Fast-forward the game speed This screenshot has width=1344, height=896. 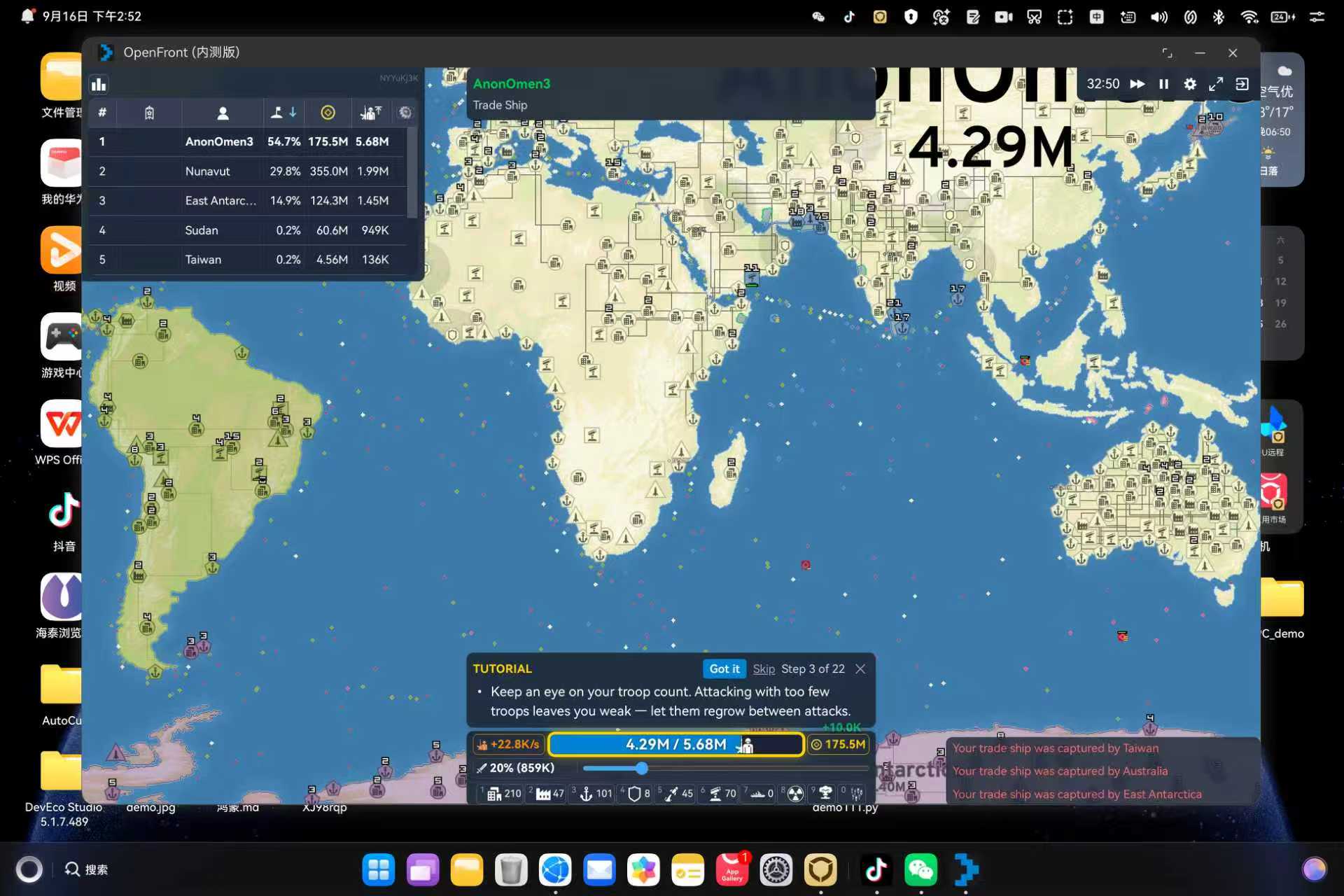1137,84
